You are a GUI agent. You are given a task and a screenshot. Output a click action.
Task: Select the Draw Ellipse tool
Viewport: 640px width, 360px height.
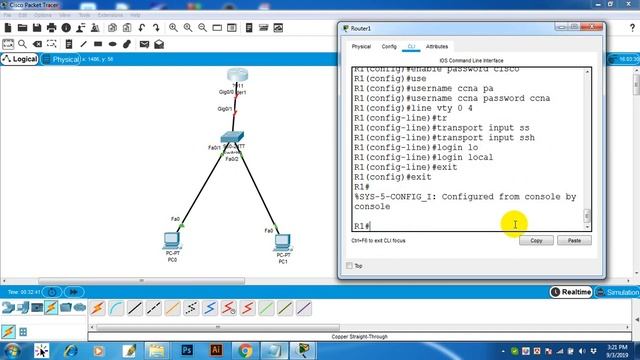point(113,44)
